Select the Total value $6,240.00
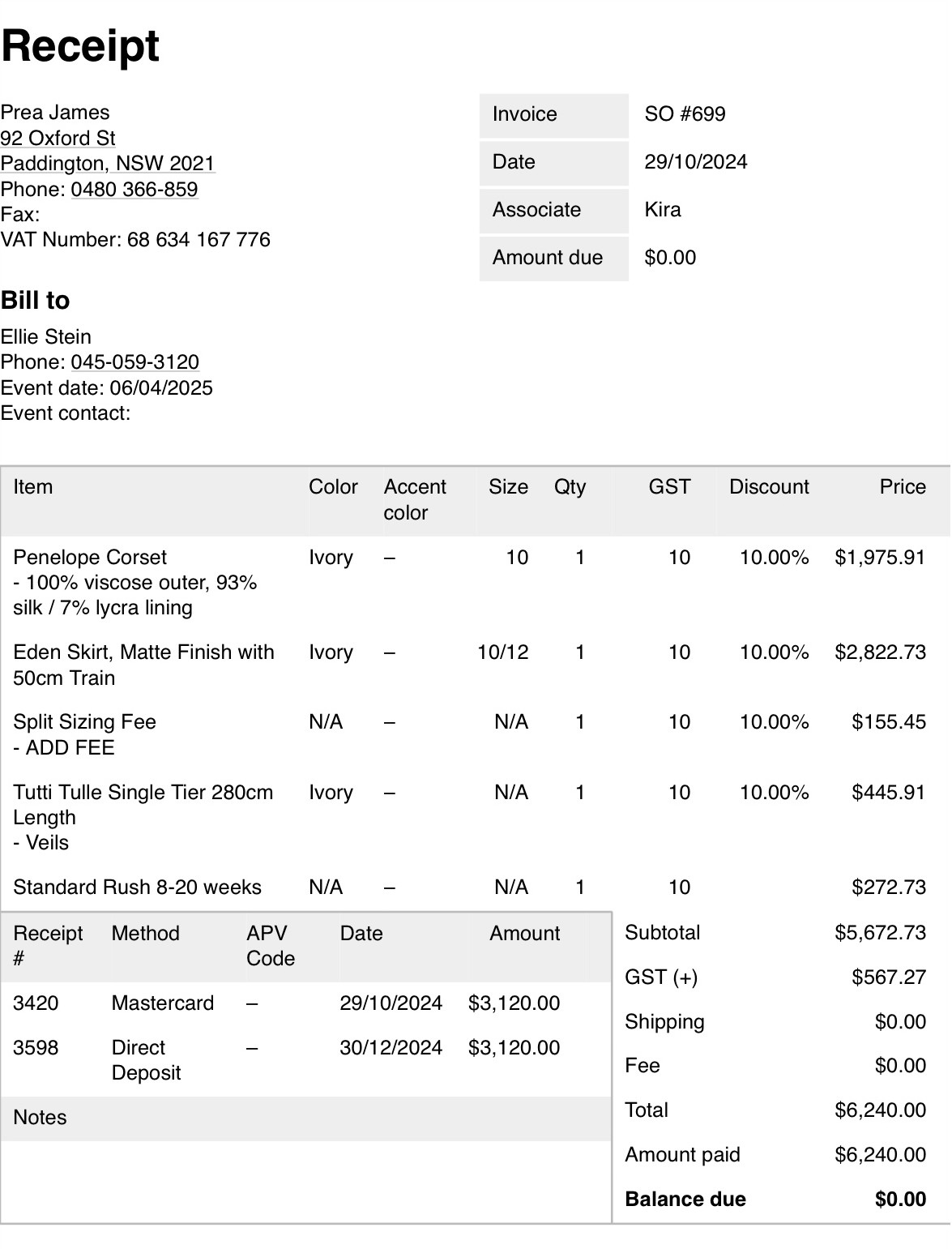 click(x=881, y=1110)
